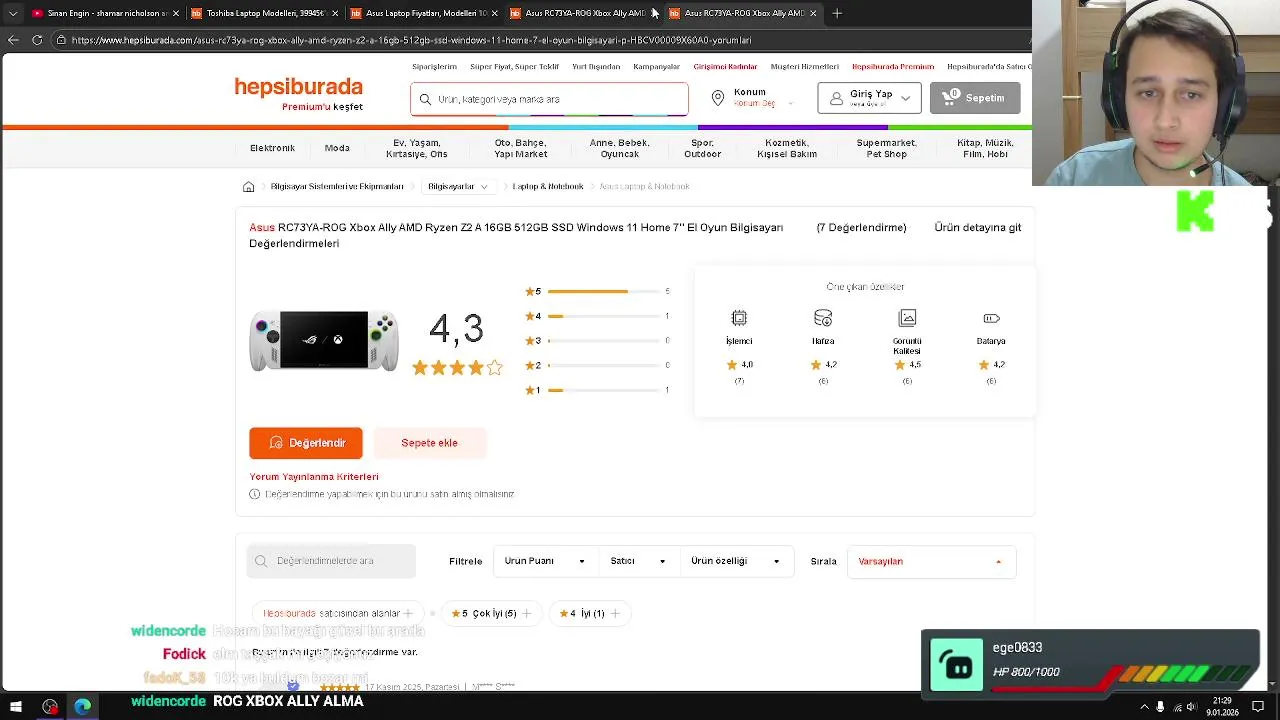Image resolution: width=1280 pixels, height=720 pixels.
Task: Focus the product search field
Action: 549,99
